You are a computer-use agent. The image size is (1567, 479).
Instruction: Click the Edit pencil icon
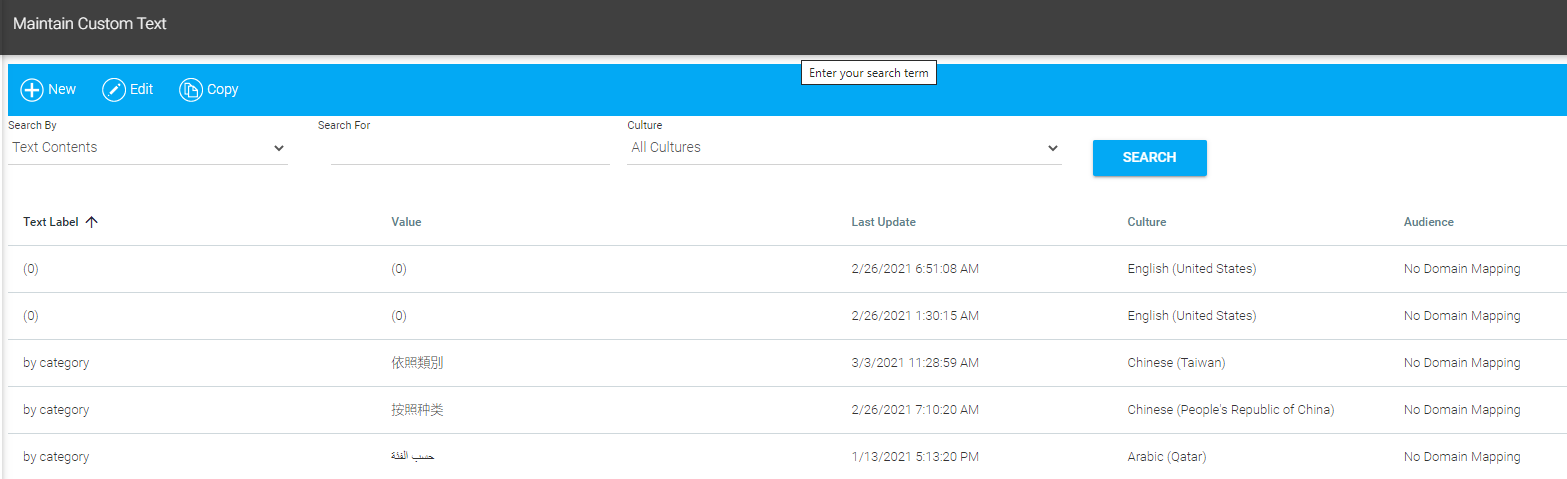click(x=114, y=90)
